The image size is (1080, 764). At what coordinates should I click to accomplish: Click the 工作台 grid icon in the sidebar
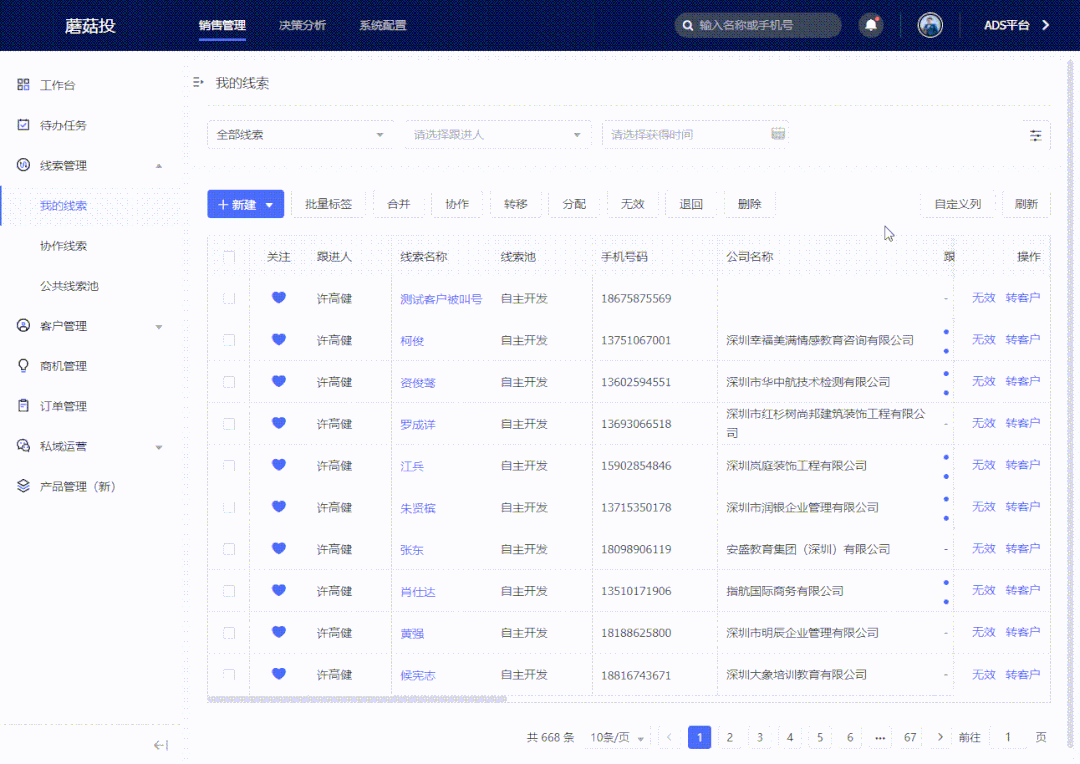[x=22, y=84]
